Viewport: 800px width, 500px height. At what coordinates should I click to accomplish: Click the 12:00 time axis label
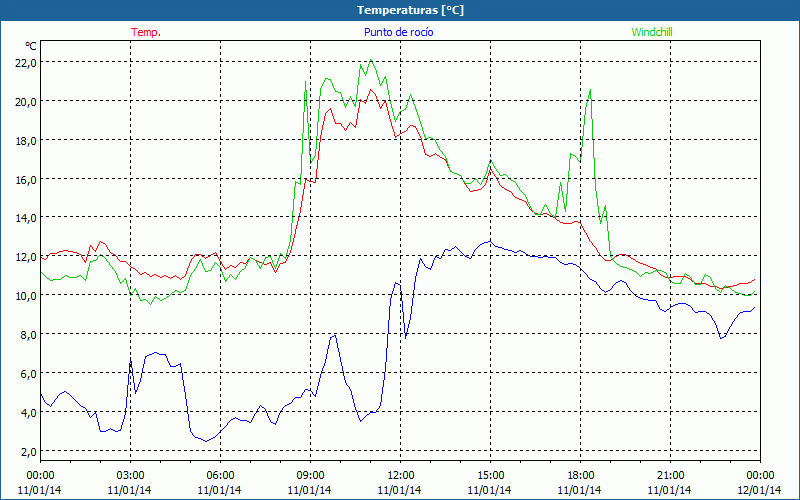[x=401, y=476]
